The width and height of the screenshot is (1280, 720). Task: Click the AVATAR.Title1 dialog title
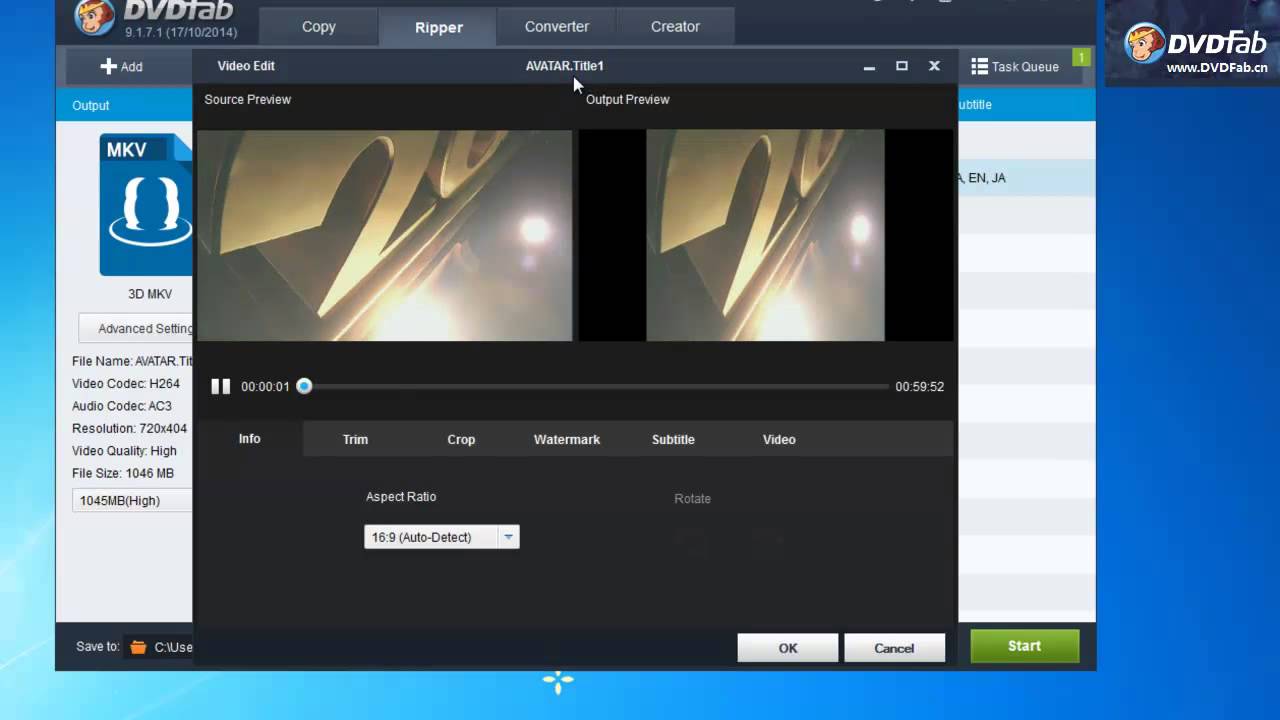[x=565, y=66]
